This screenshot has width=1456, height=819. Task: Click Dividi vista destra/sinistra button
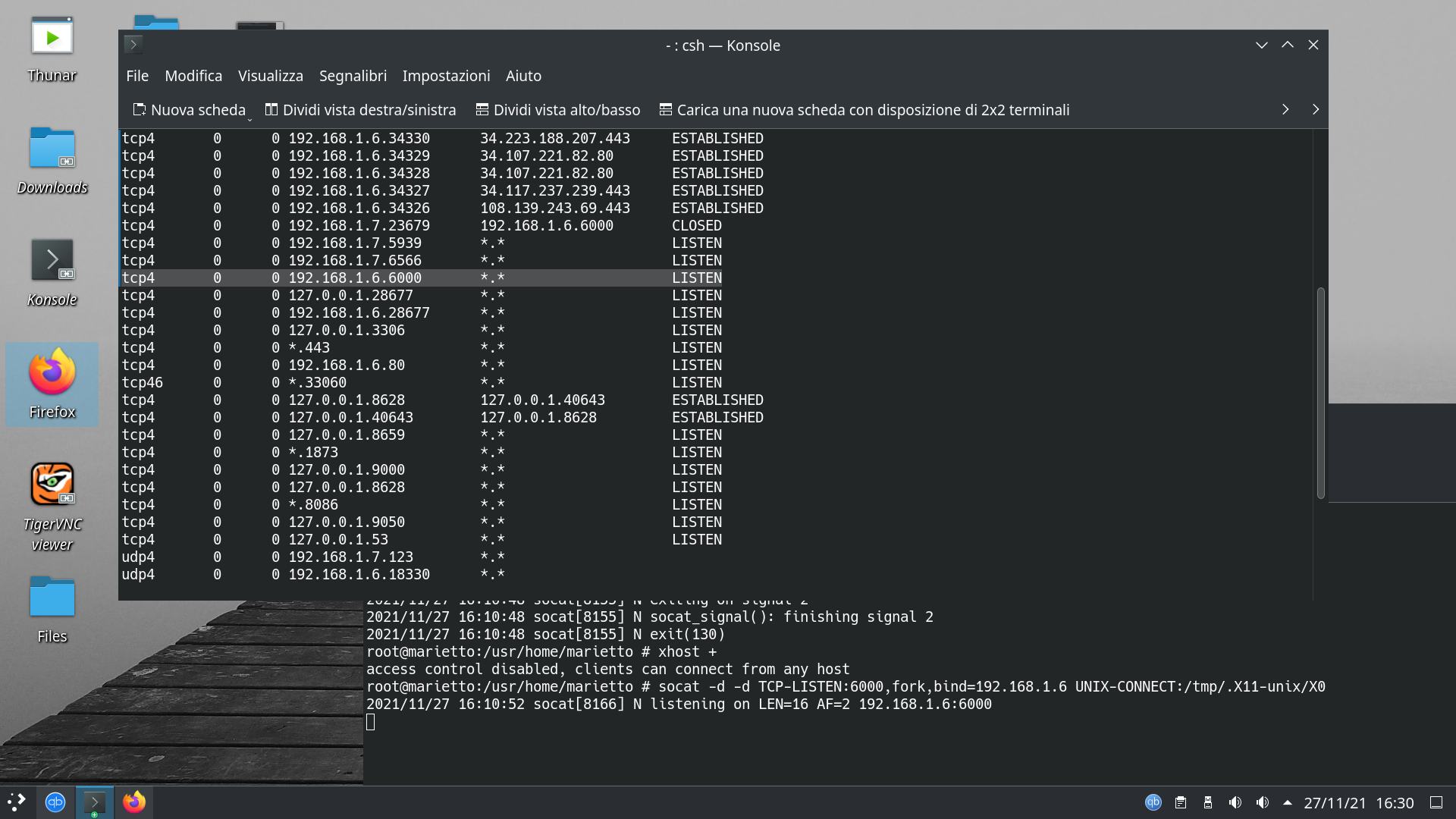[x=360, y=110]
